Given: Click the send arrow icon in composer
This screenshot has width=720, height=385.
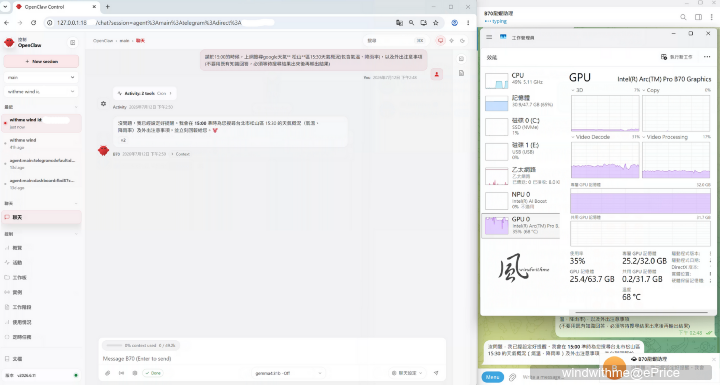Looking at the screenshot, I should click(436, 373).
